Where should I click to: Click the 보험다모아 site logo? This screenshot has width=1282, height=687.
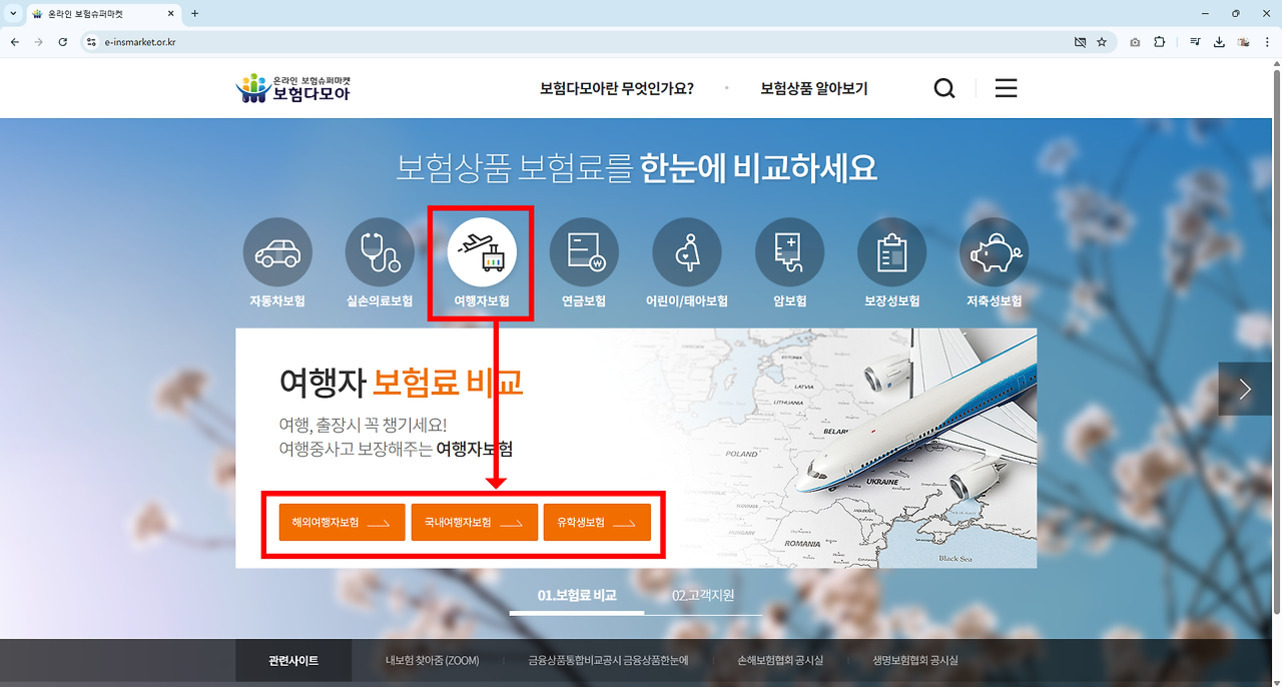293,86
